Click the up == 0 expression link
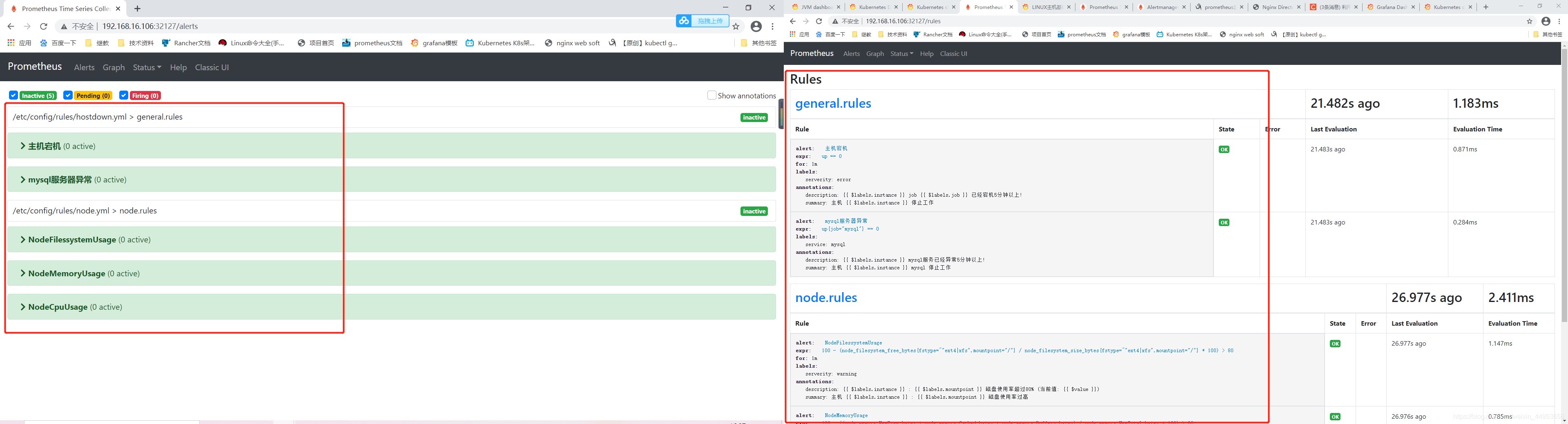The image size is (1568, 424). pyautogui.click(x=832, y=156)
